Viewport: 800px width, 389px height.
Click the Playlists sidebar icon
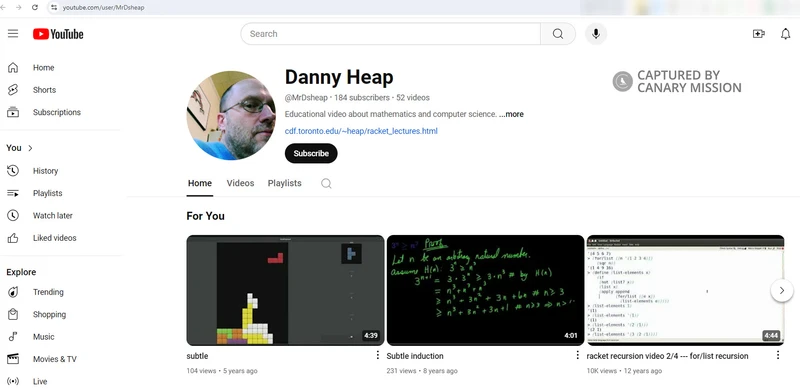click(13, 193)
